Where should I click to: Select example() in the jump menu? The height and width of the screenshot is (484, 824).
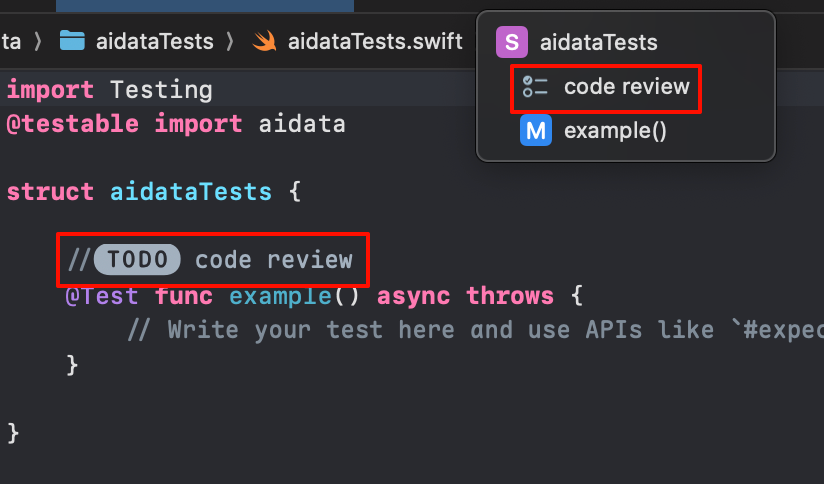[615, 130]
